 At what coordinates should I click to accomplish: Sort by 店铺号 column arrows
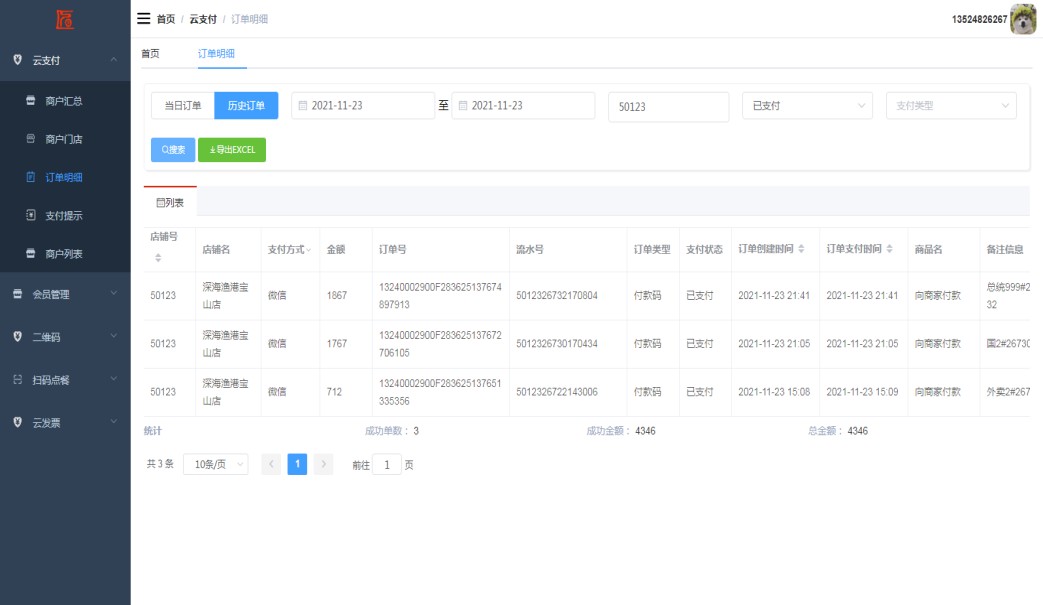pyautogui.click(x=157, y=258)
